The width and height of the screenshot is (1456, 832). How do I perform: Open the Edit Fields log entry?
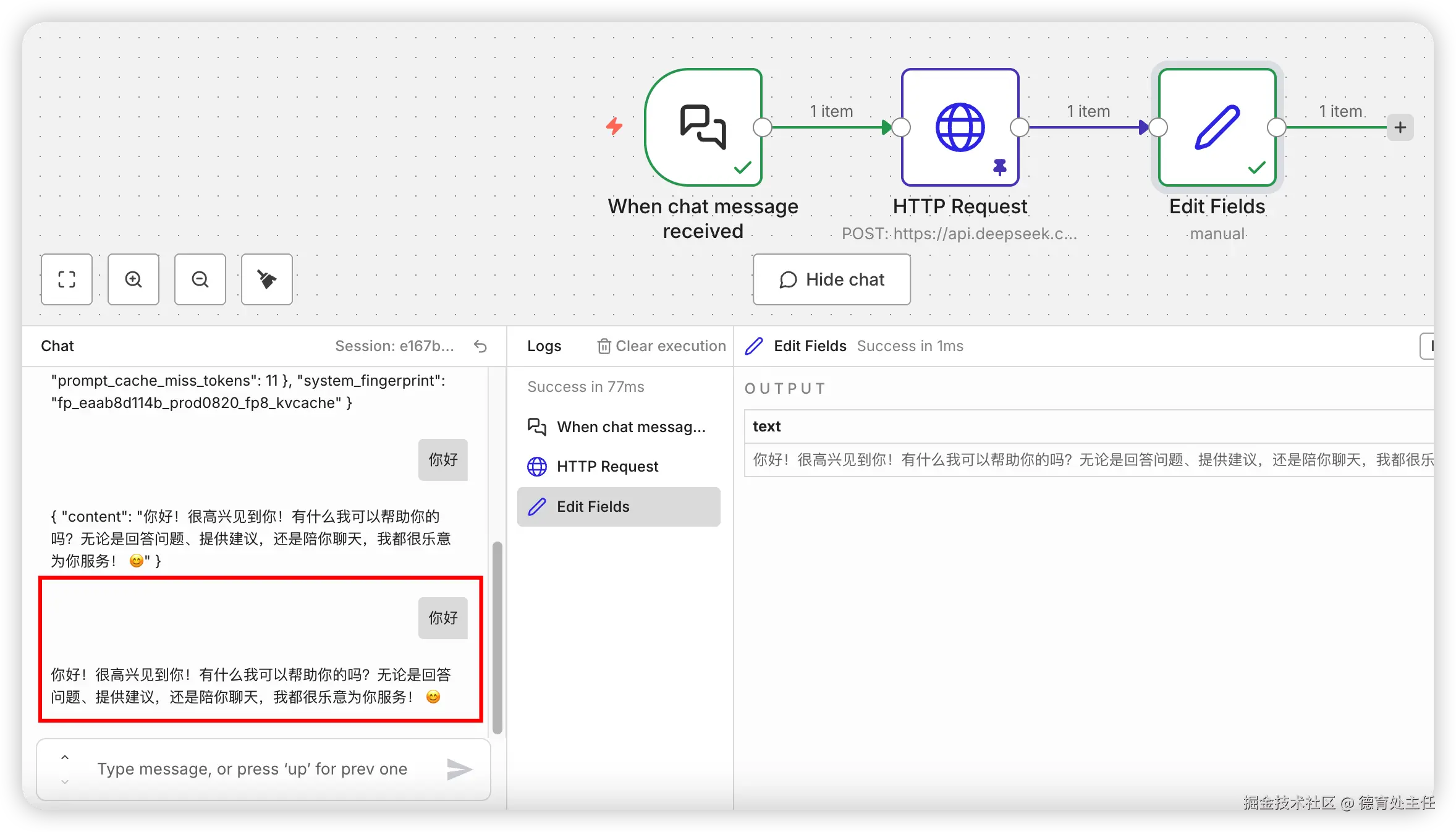pos(619,507)
